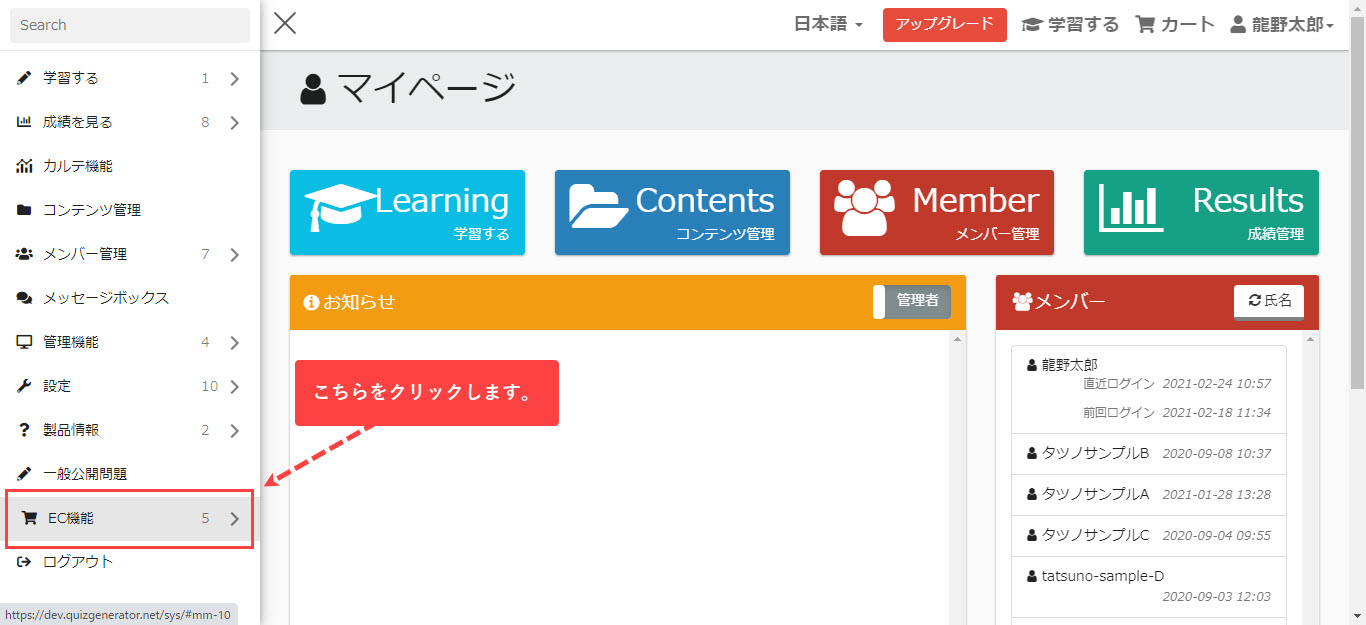Open the cart icon in top bar
This screenshot has height=625, width=1366.
1145,25
